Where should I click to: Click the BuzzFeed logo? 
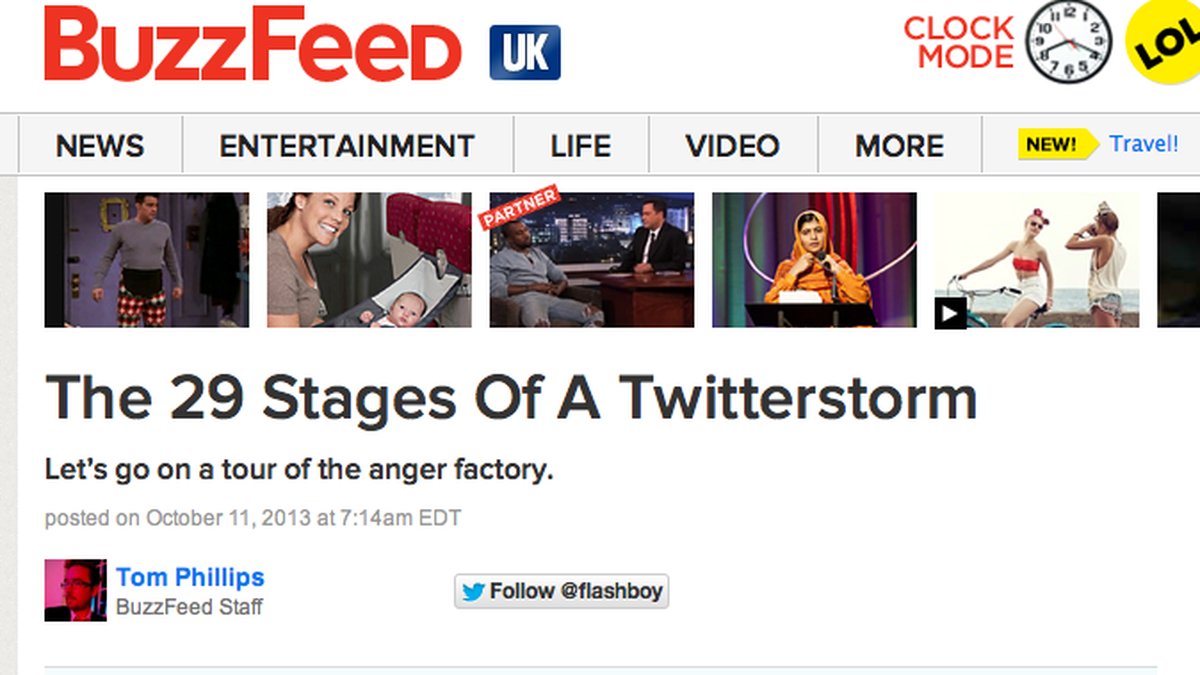coord(253,45)
